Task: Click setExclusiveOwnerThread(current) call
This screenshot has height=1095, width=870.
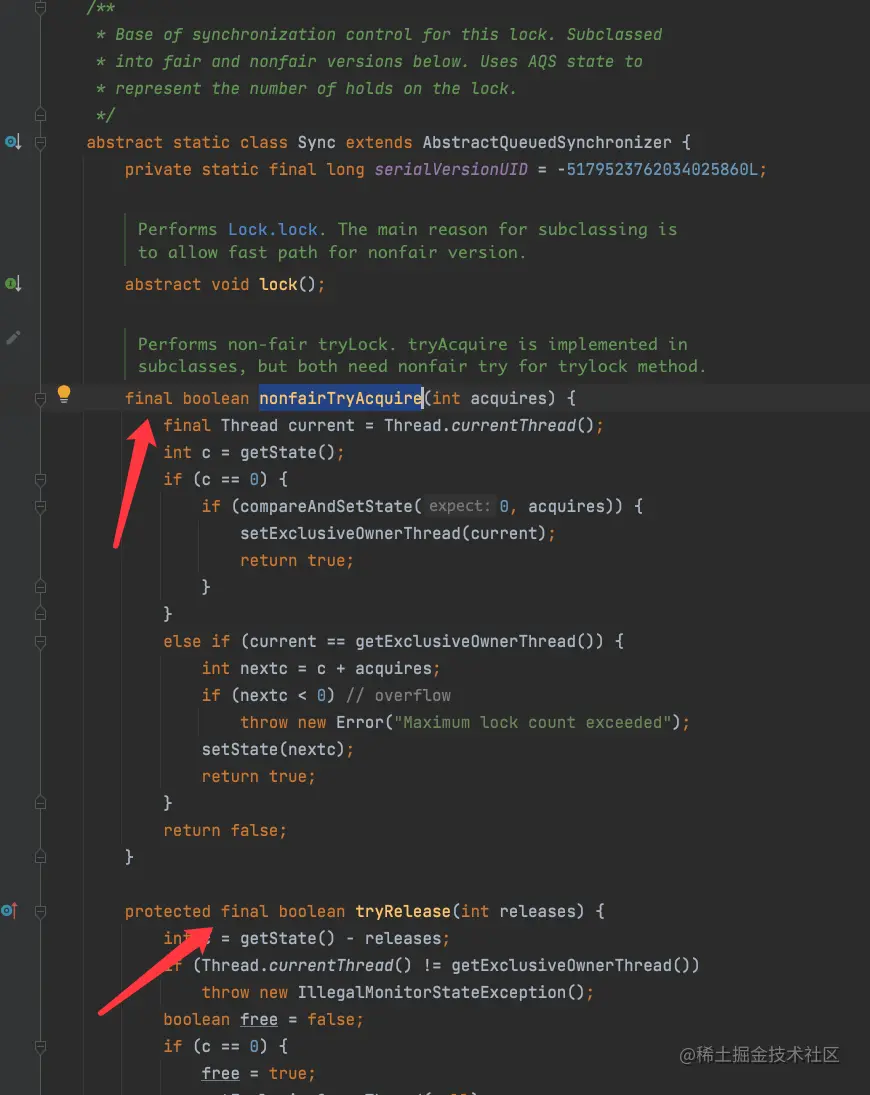Action: coord(393,534)
